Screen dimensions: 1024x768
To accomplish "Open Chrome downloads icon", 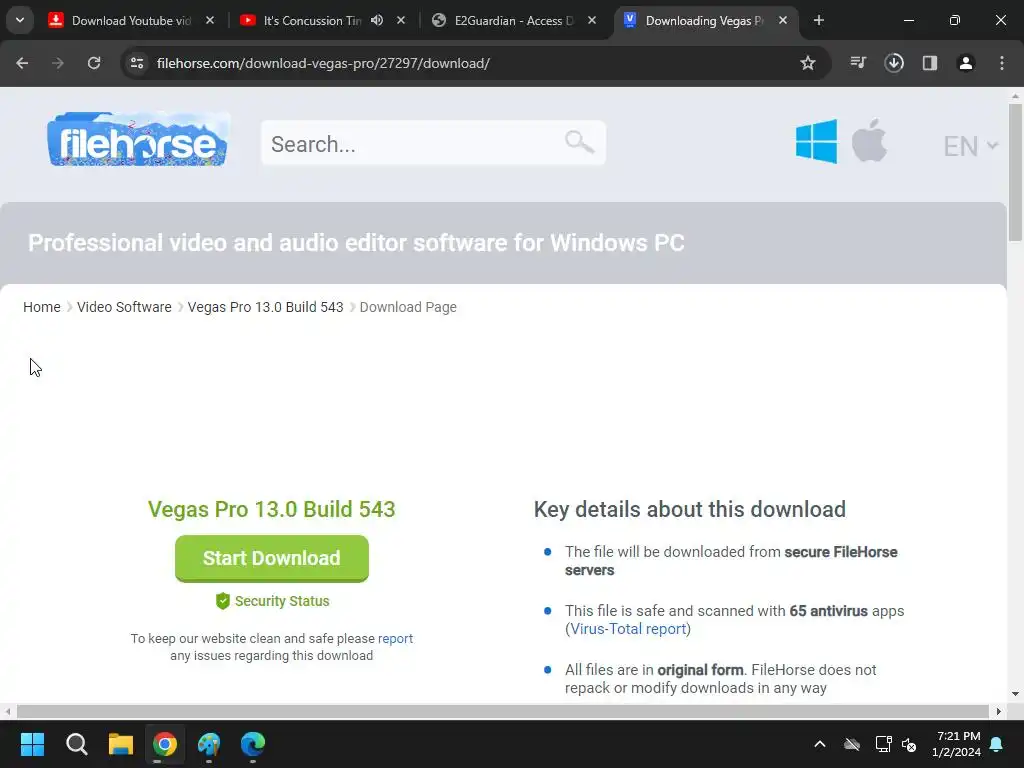I will 894,63.
